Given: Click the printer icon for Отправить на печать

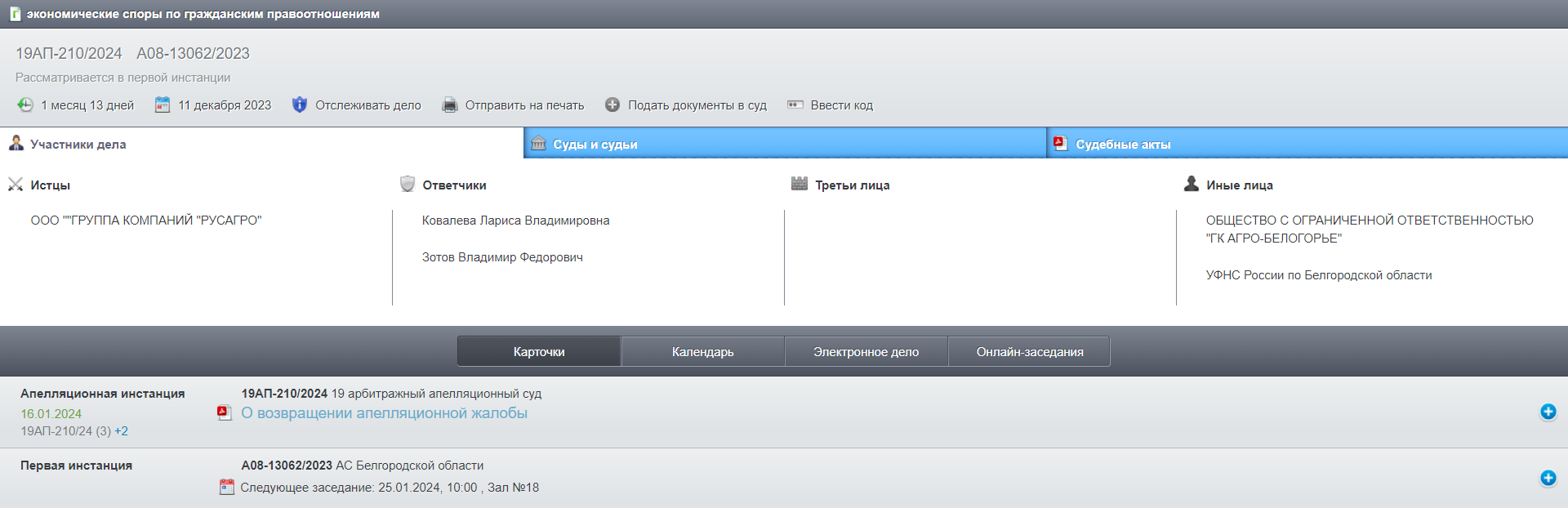Looking at the screenshot, I should coord(450,105).
